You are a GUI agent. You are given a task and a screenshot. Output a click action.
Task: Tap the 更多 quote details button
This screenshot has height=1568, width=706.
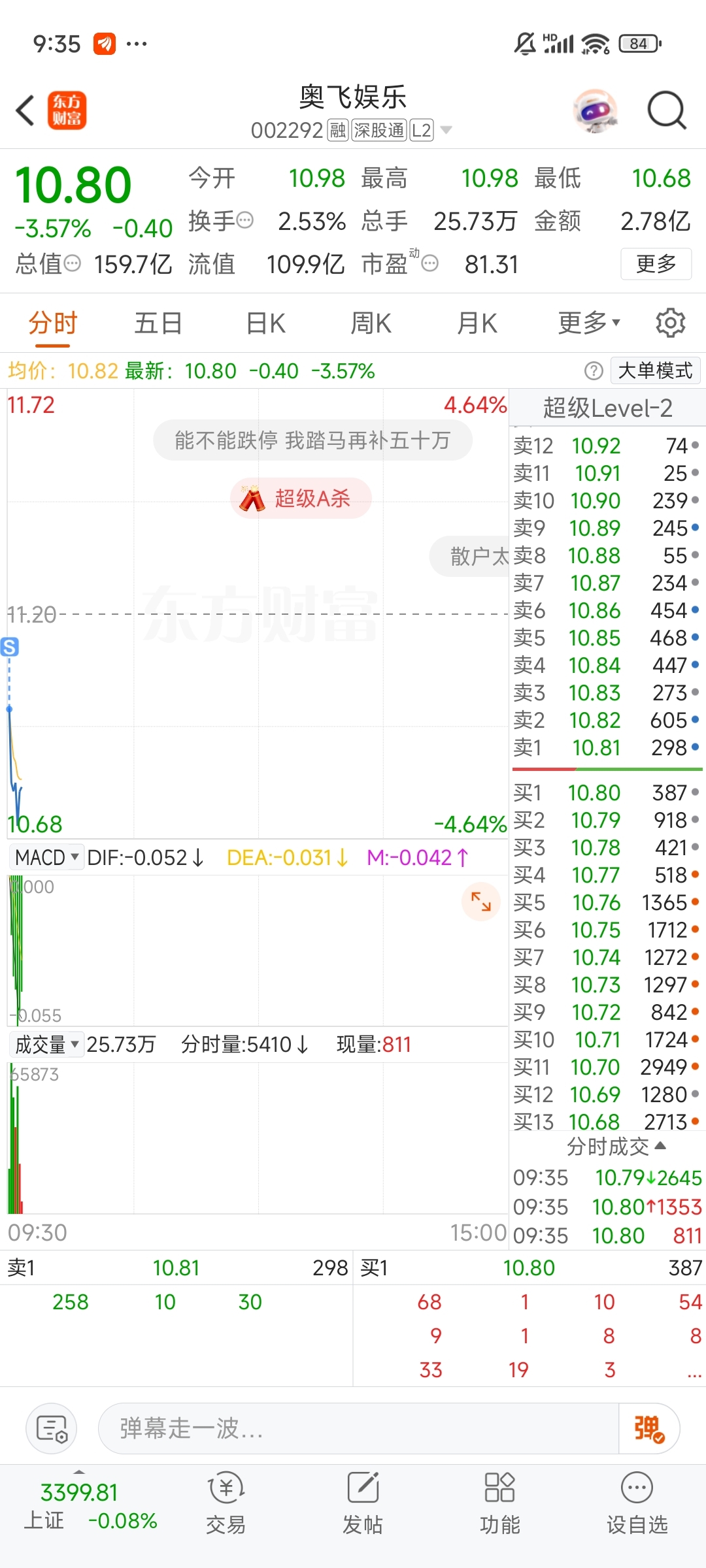pos(656,264)
